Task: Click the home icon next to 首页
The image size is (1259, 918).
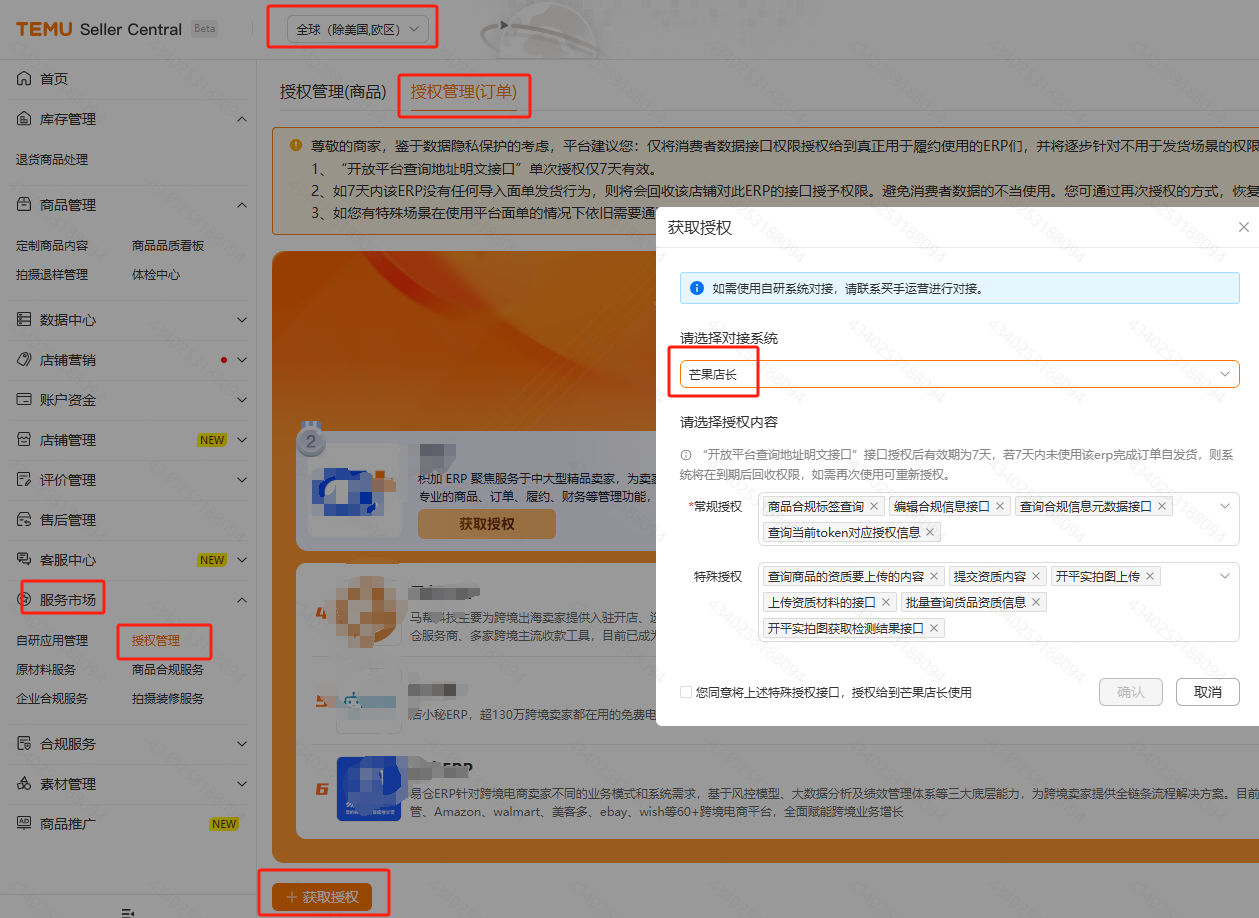Action: click(24, 79)
